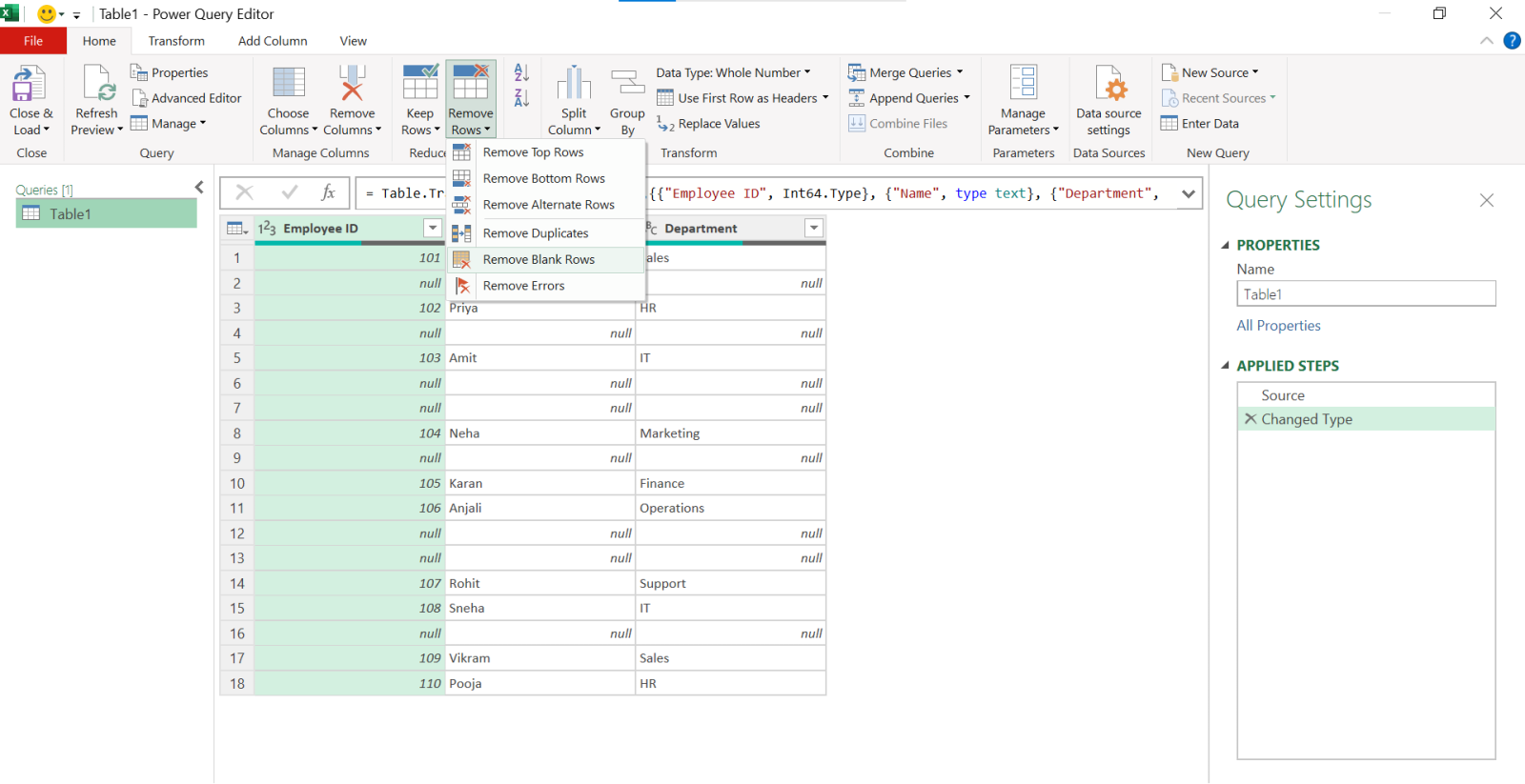Click the Remove Columns icon
The width and height of the screenshot is (1525, 784).
pos(352,83)
